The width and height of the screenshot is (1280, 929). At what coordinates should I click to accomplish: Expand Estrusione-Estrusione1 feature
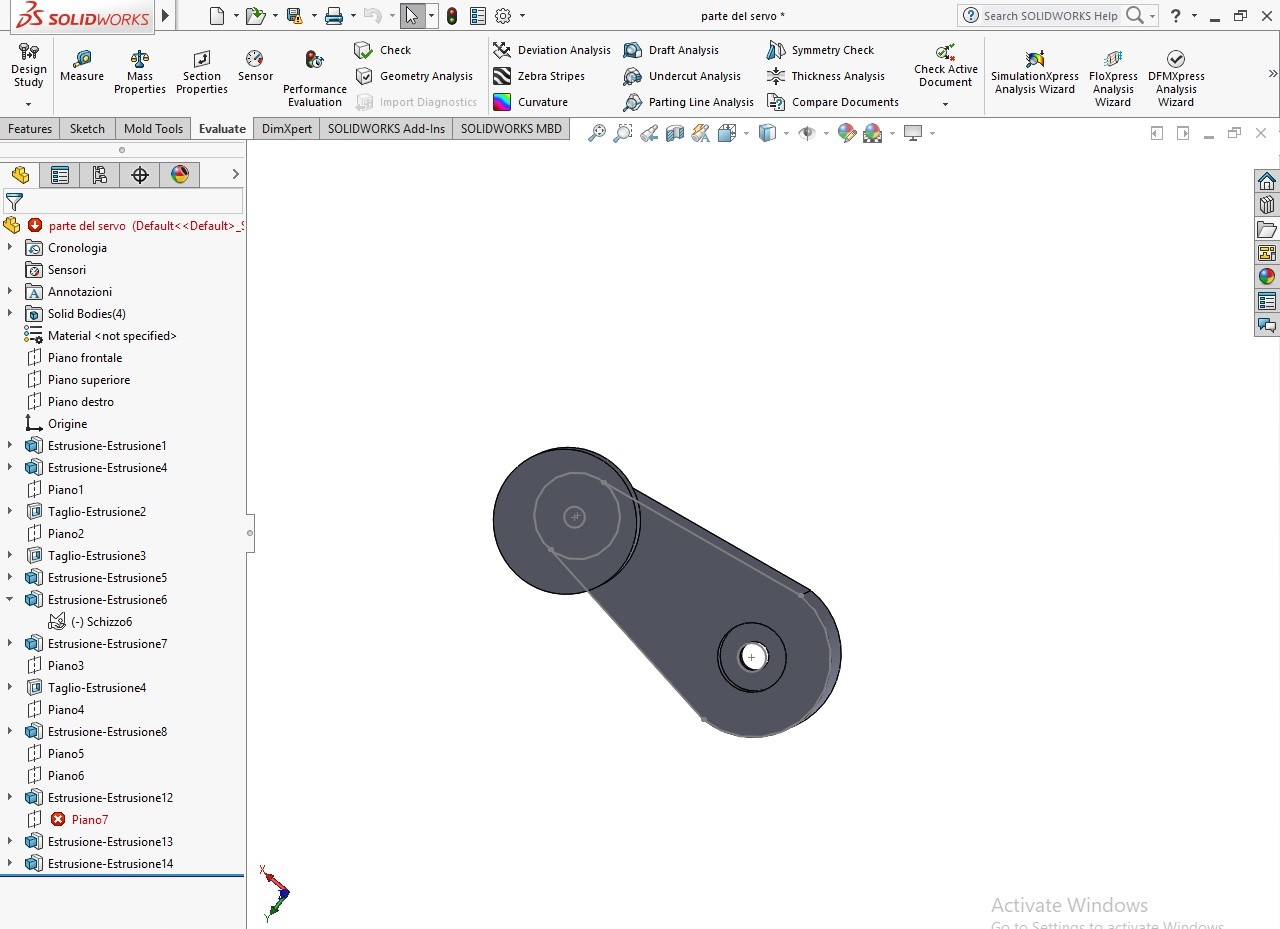(x=10, y=445)
